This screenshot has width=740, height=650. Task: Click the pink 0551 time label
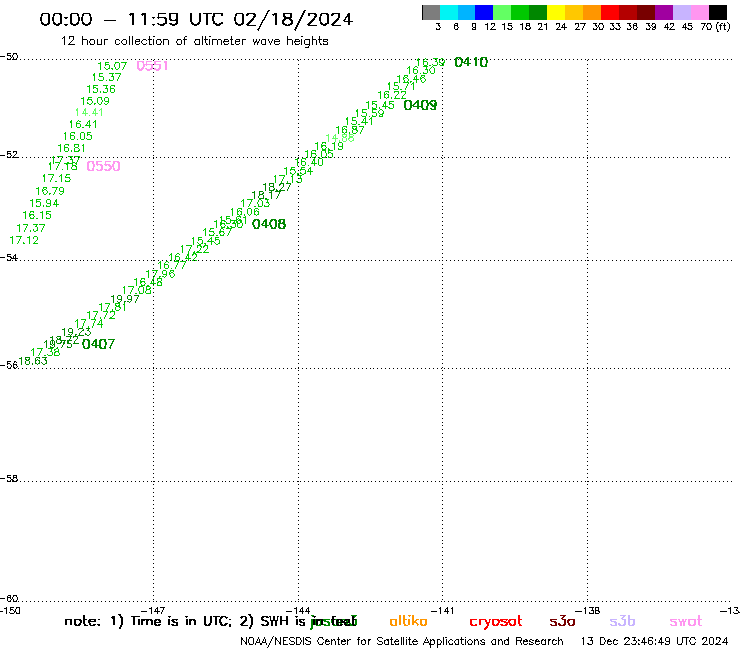pos(152,66)
